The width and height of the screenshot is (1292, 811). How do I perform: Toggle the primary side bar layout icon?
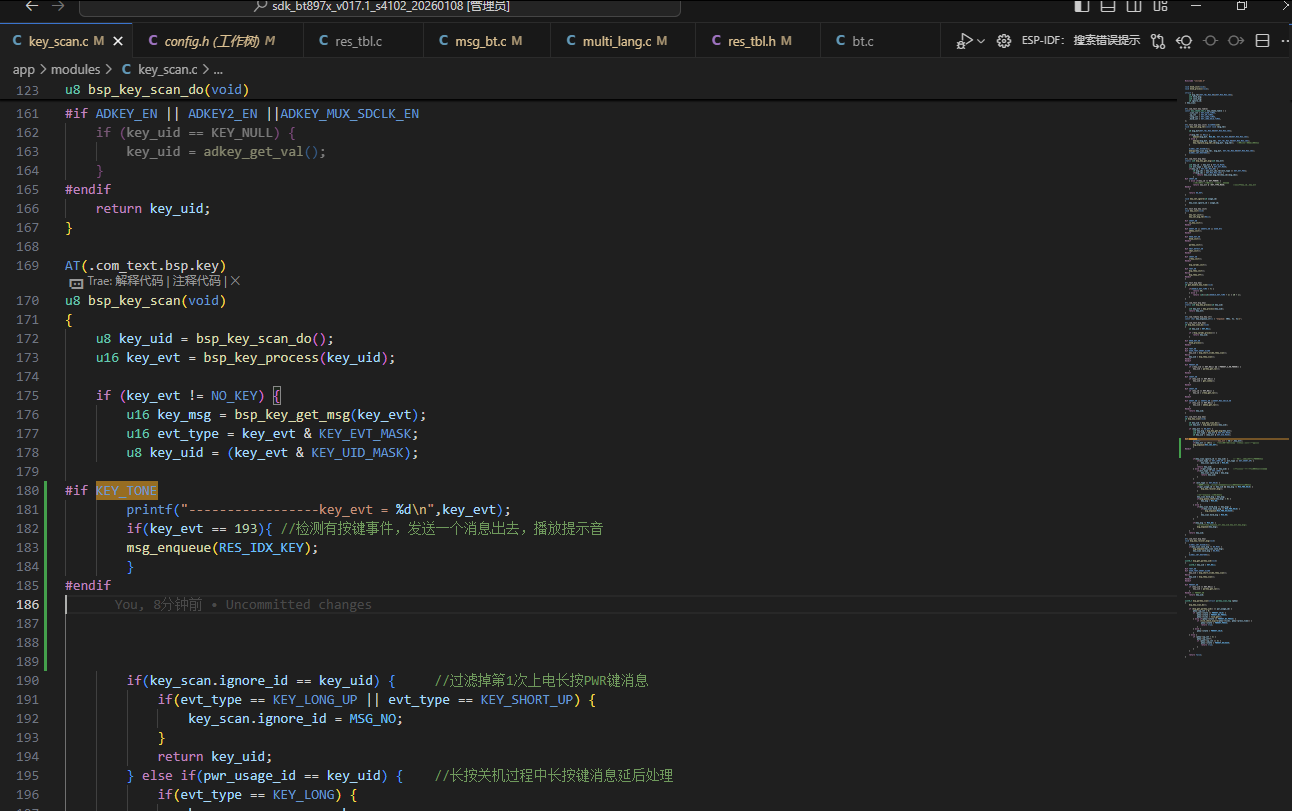pos(1082,6)
